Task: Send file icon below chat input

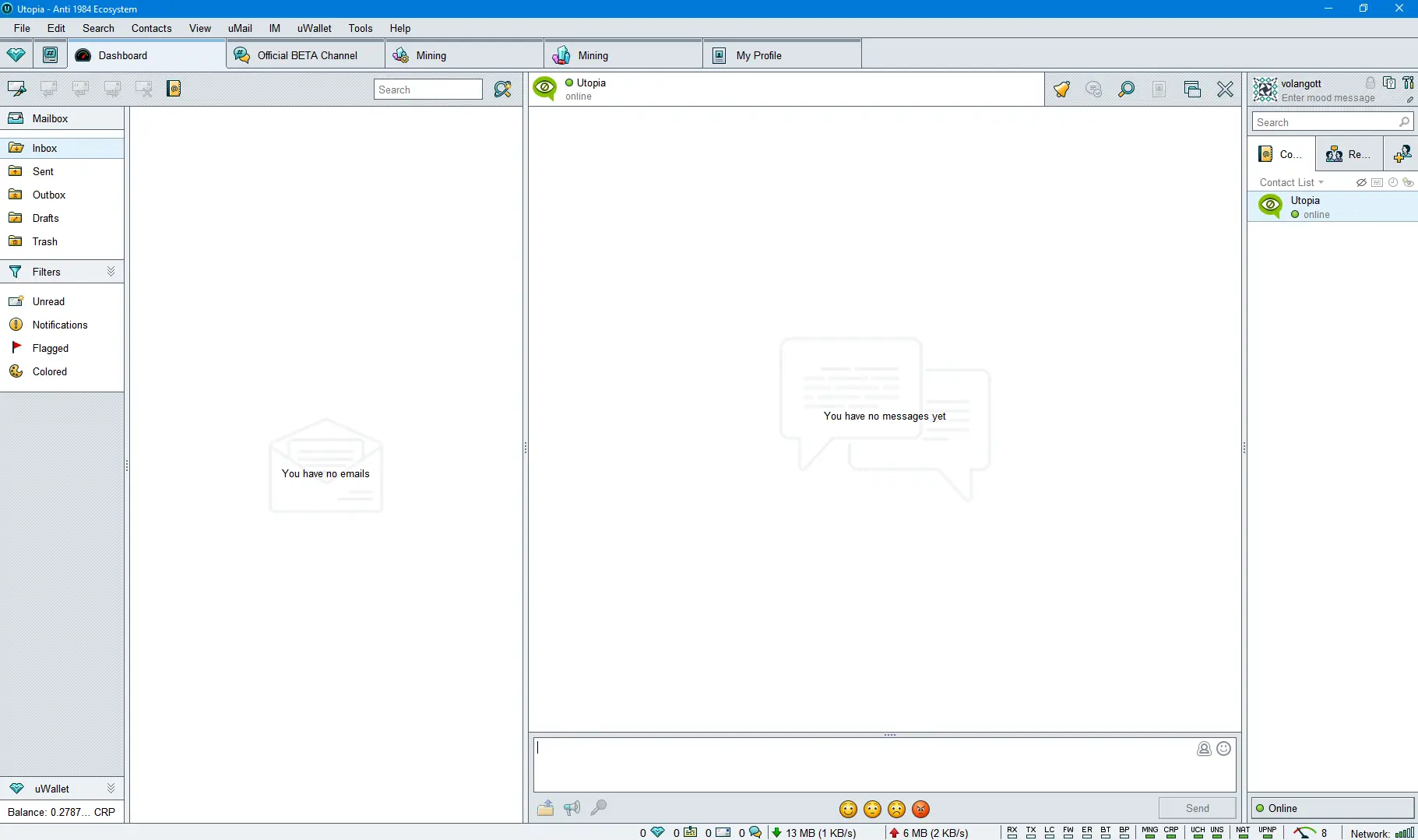Action: (545, 808)
